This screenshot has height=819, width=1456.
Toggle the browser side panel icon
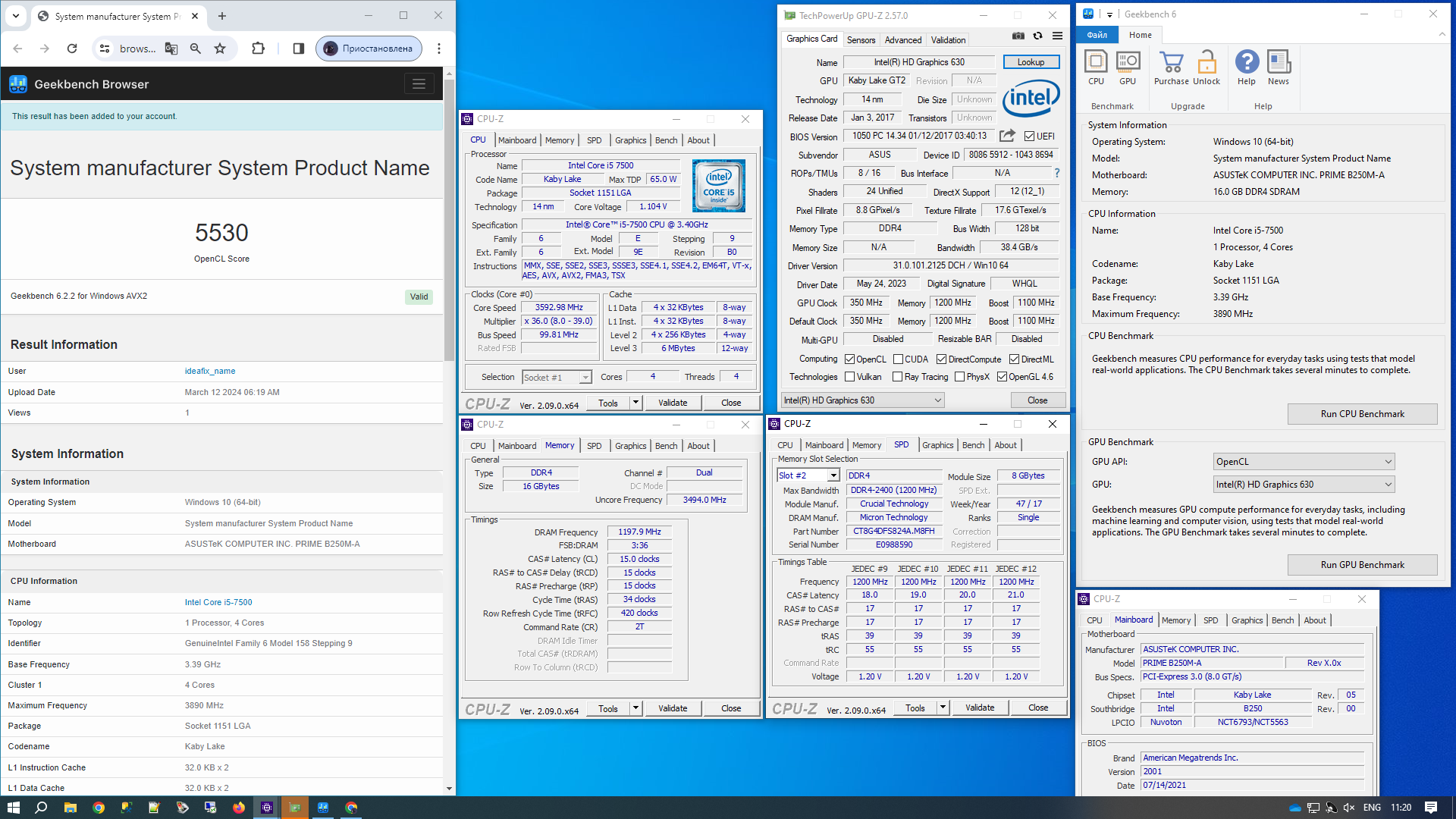tap(299, 49)
